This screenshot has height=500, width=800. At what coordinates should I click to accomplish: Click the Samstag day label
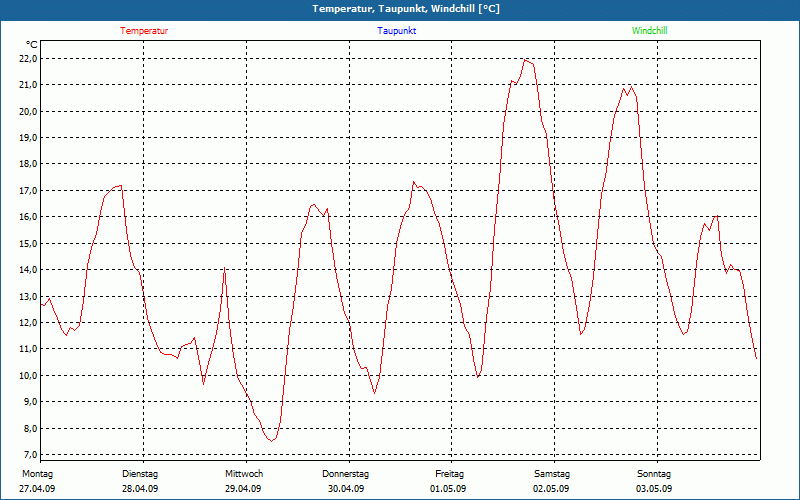[x=552, y=474]
